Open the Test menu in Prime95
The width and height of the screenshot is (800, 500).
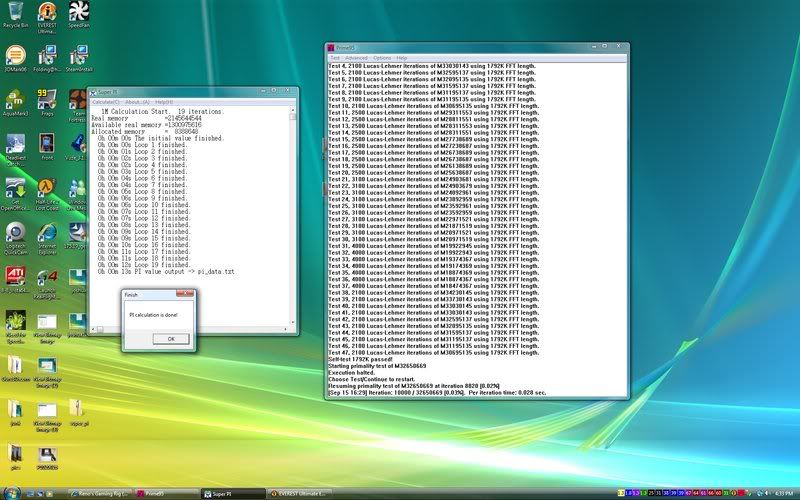click(335, 58)
